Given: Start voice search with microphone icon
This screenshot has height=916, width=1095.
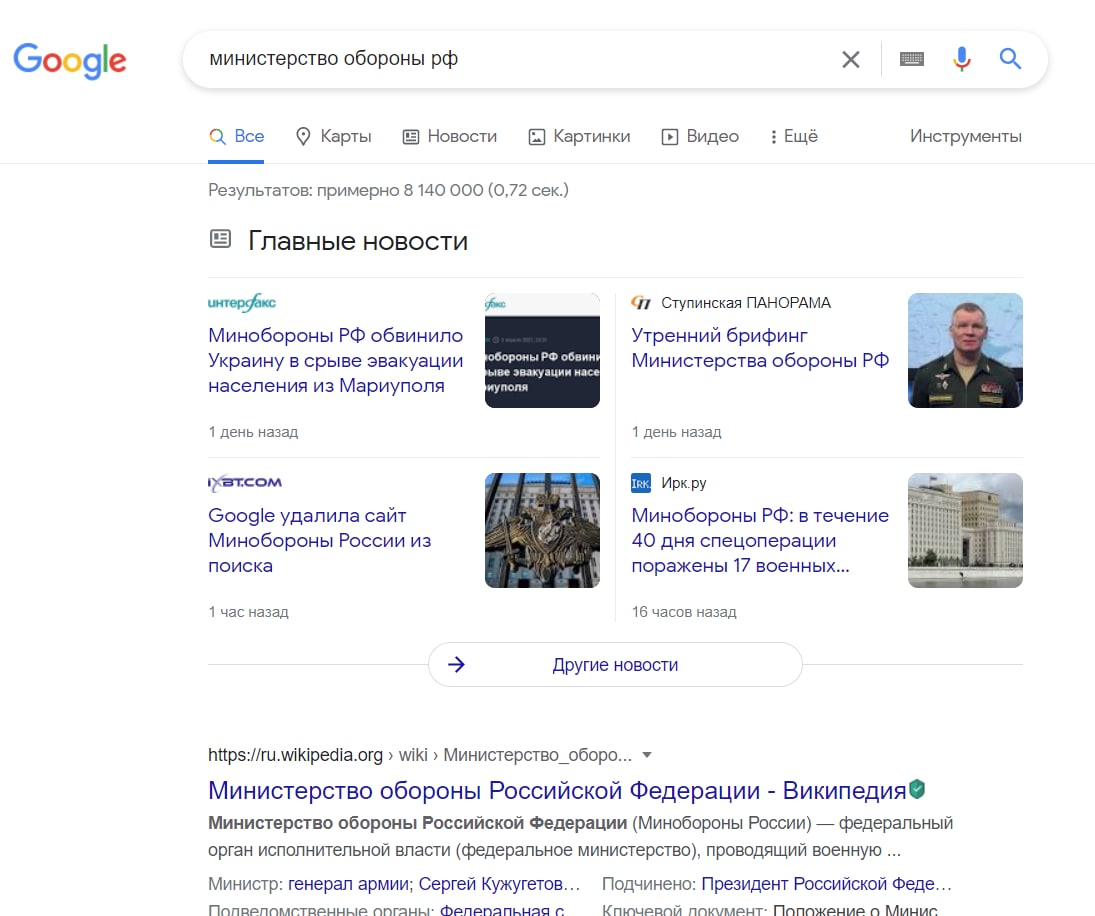Looking at the screenshot, I should point(961,60).
